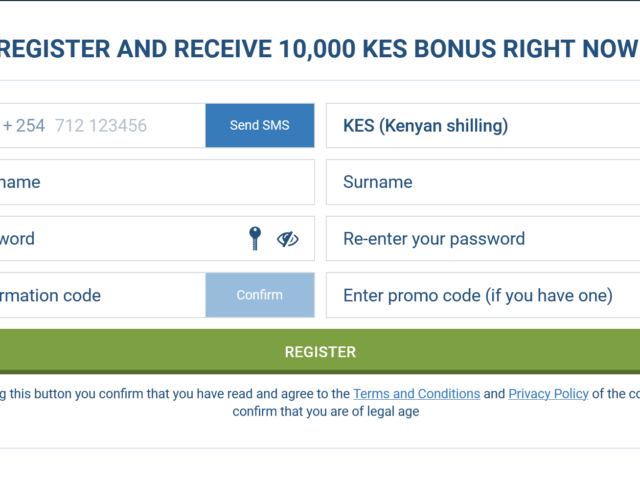
Task: Open the KES (Kenyan shilling) currency dropdown
Action: coord(483,125)
